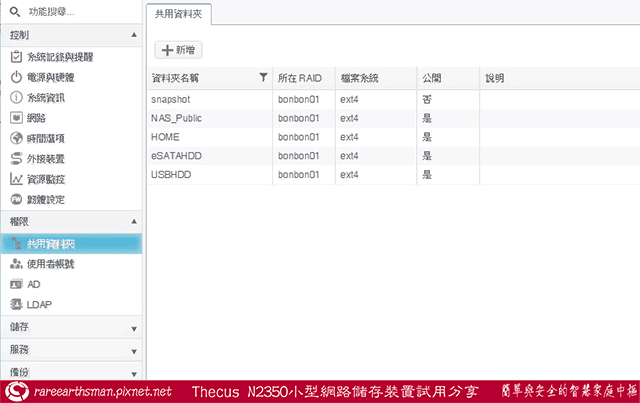Open the 資料夾名稱 column filter
The image size is (640, 403).
coord(263,77)
